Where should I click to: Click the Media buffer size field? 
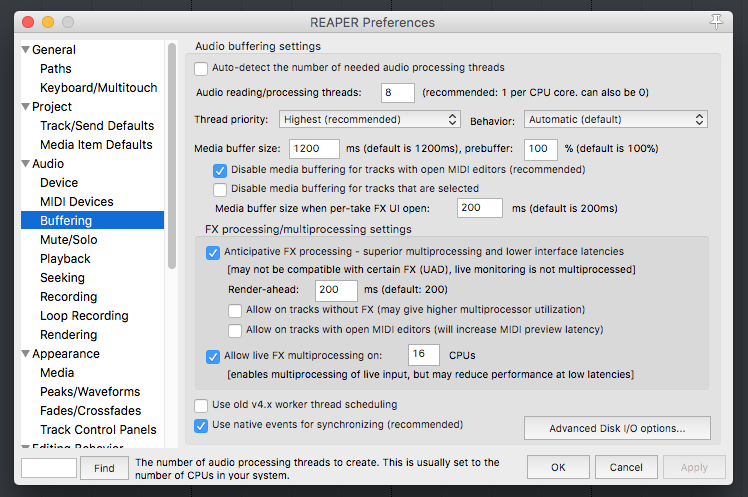tap(314, 149)
